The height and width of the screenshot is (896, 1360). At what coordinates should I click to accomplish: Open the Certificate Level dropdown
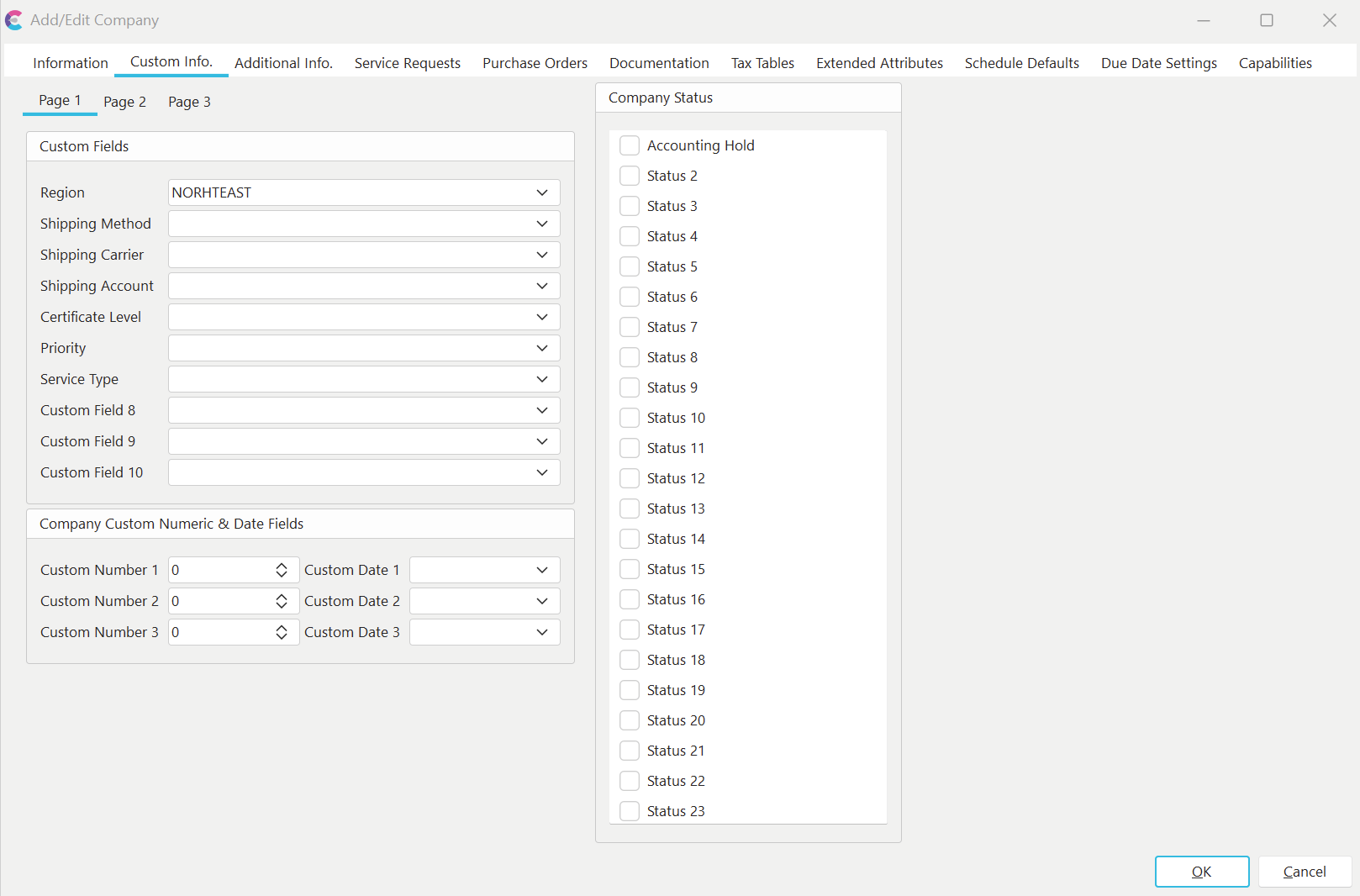tap(542, 317)
